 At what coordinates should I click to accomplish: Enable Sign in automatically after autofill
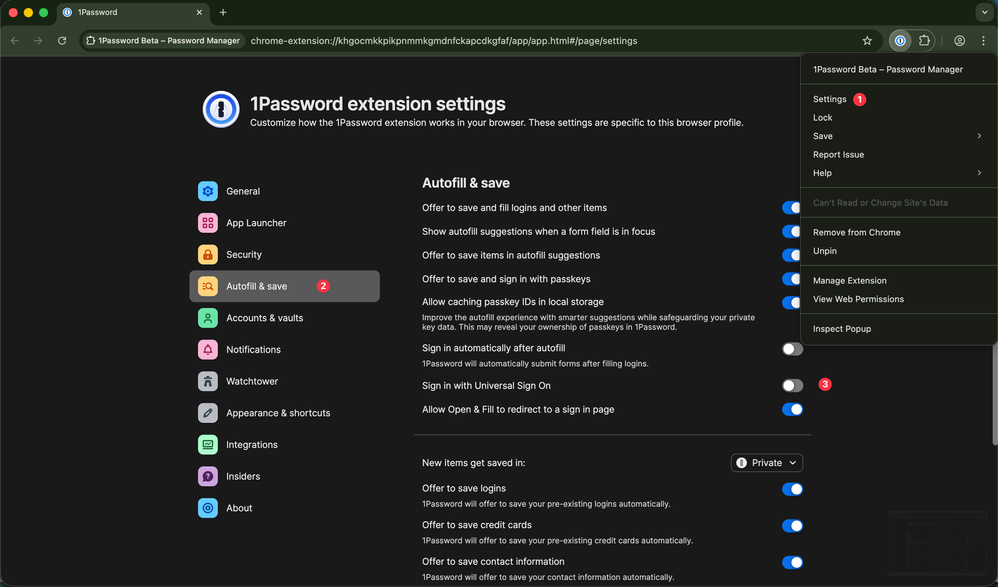point(792,349)
